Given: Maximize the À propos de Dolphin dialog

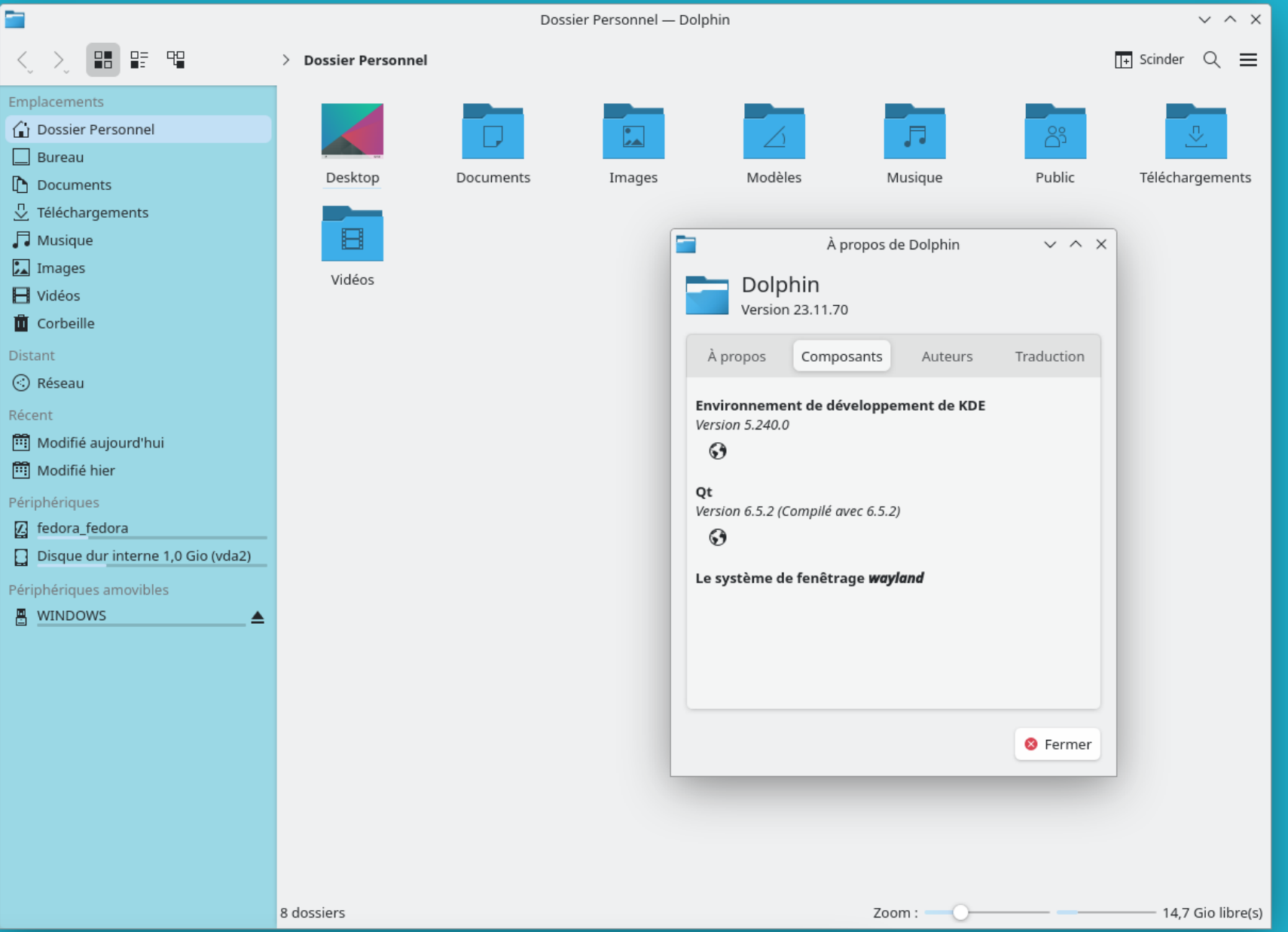Looking at the screenshot, I should 1076,244.
